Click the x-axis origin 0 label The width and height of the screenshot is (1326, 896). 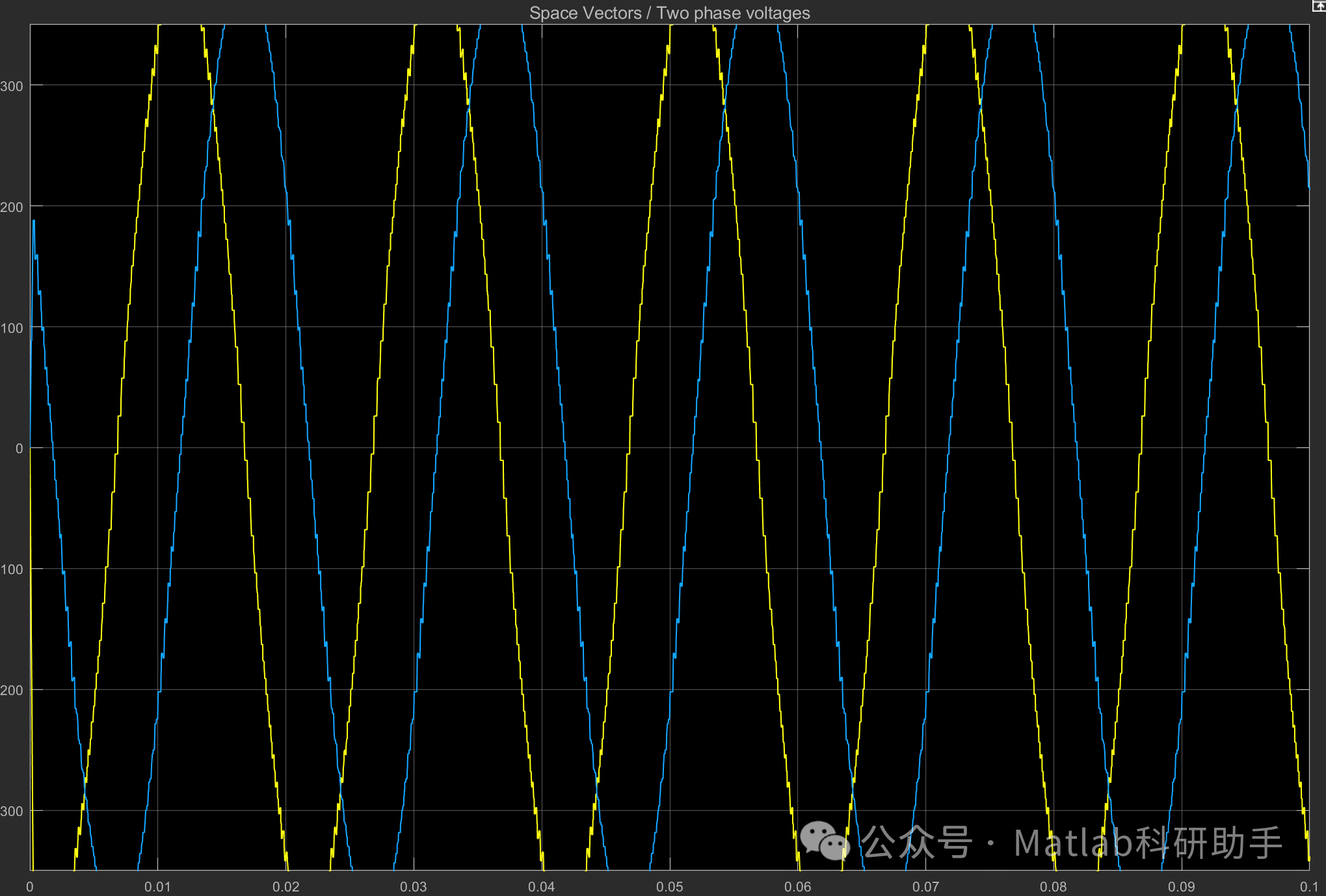pos(30,887)
